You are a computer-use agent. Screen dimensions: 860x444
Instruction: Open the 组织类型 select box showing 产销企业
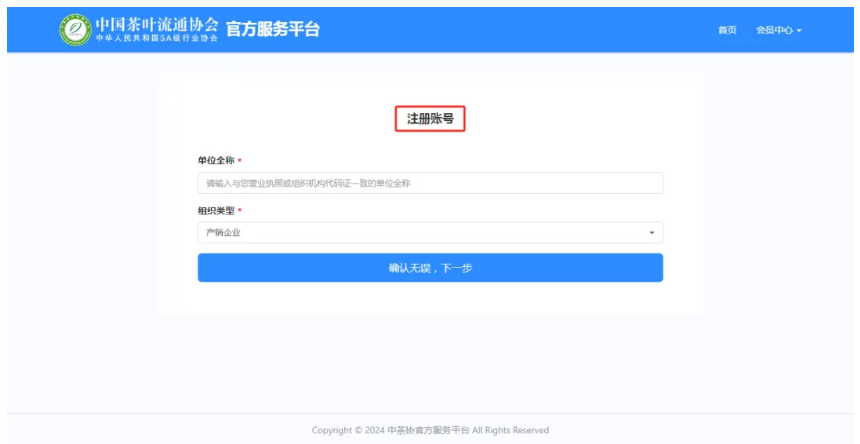[430, 233]
